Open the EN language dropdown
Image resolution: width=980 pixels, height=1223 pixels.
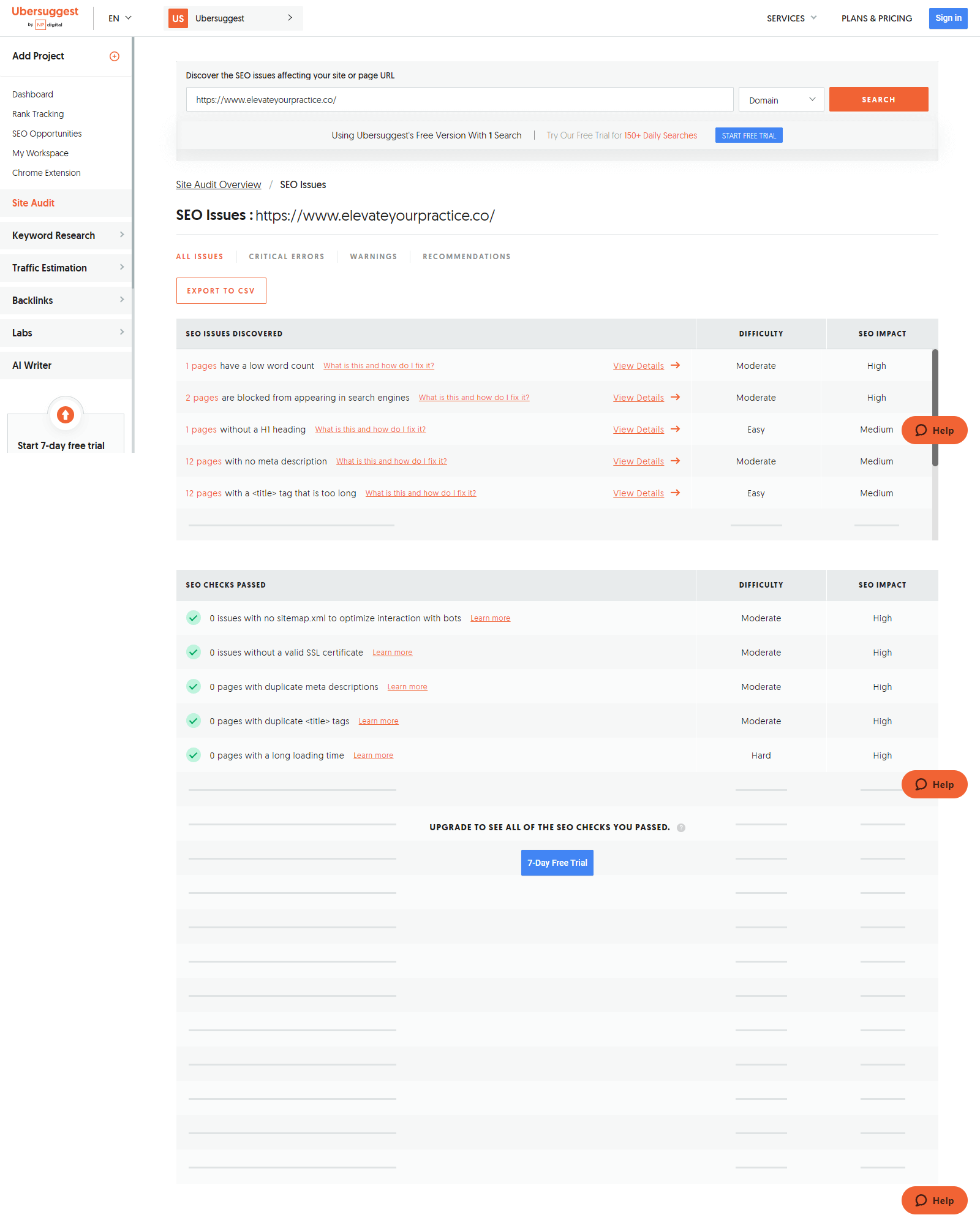[x=120, y=18]
